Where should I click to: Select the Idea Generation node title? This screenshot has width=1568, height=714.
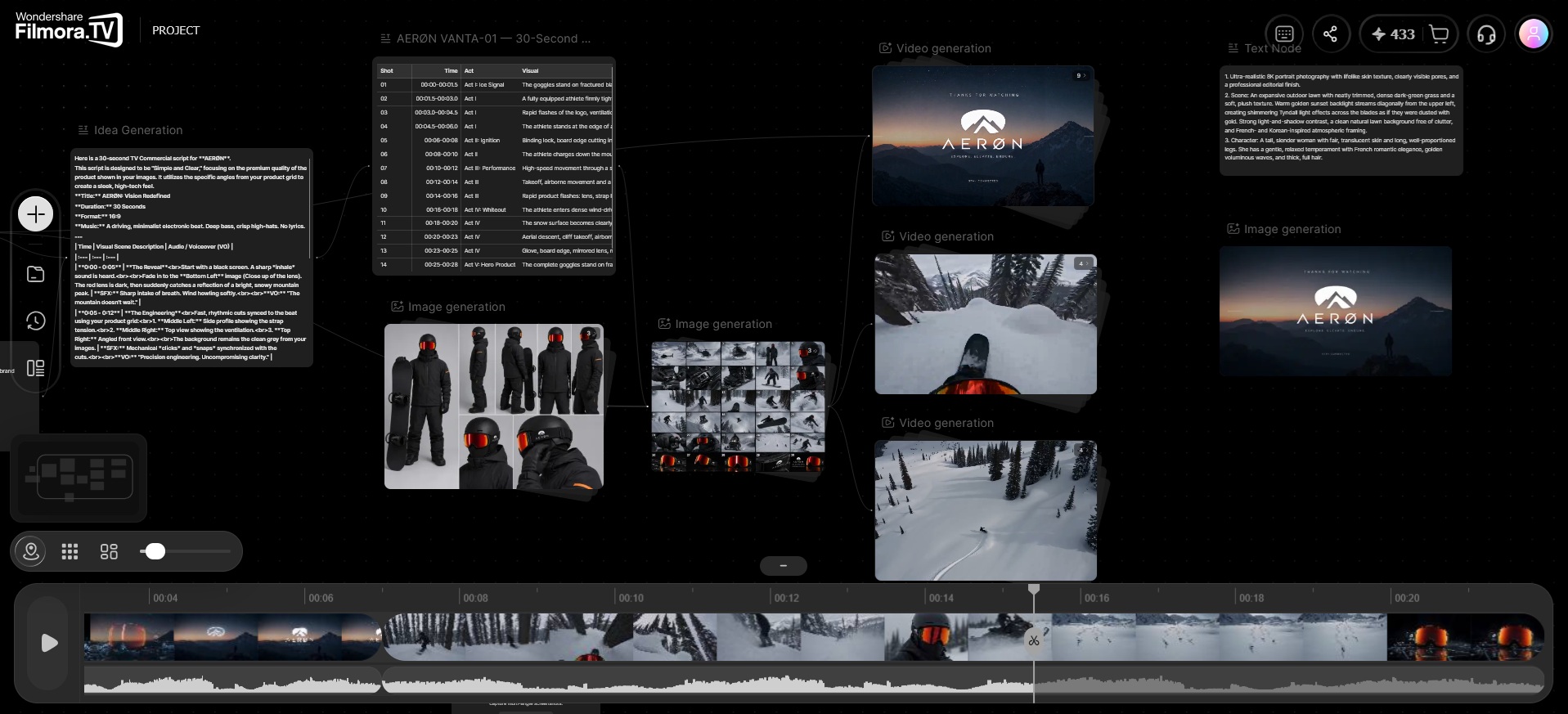[138, 130]
